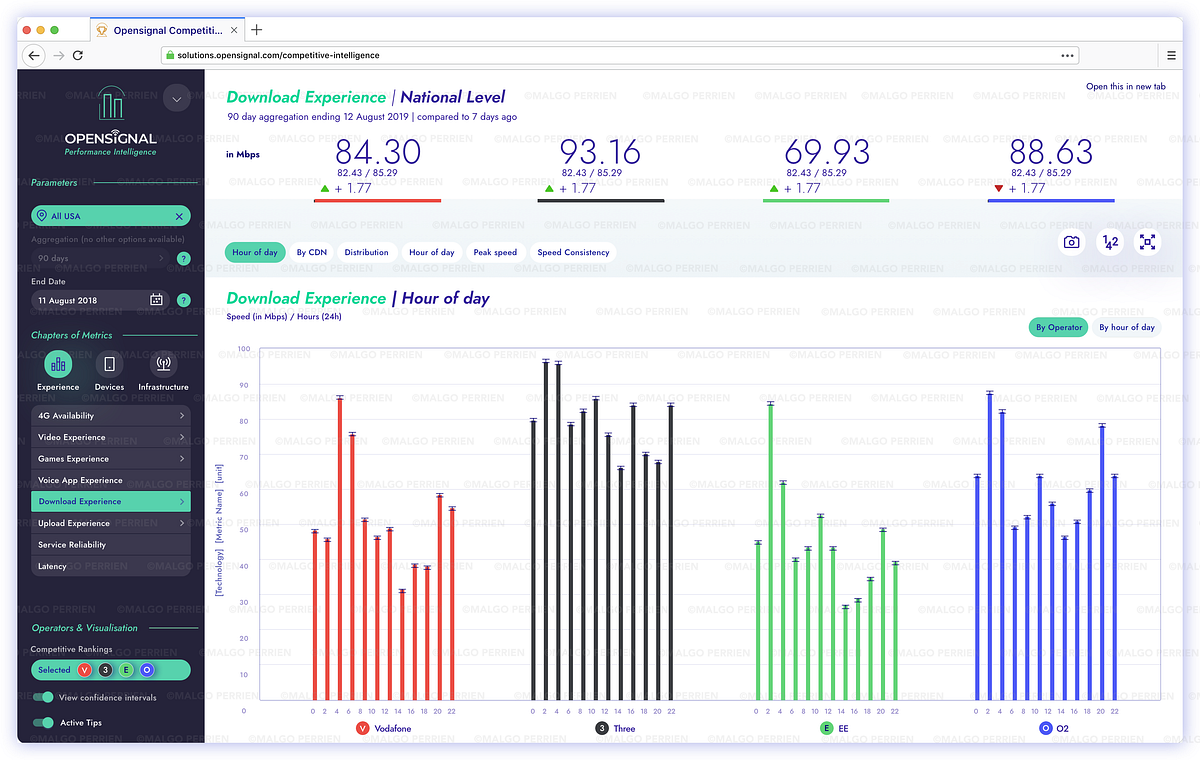Remove the All USA location filter
1200x760 pixels.
[x=181, y=215]
